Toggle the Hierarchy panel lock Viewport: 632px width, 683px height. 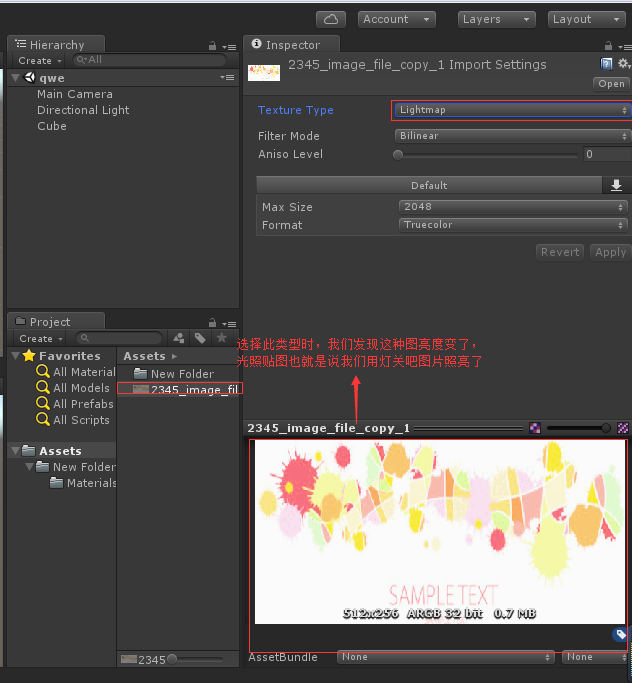click(212, 46)
